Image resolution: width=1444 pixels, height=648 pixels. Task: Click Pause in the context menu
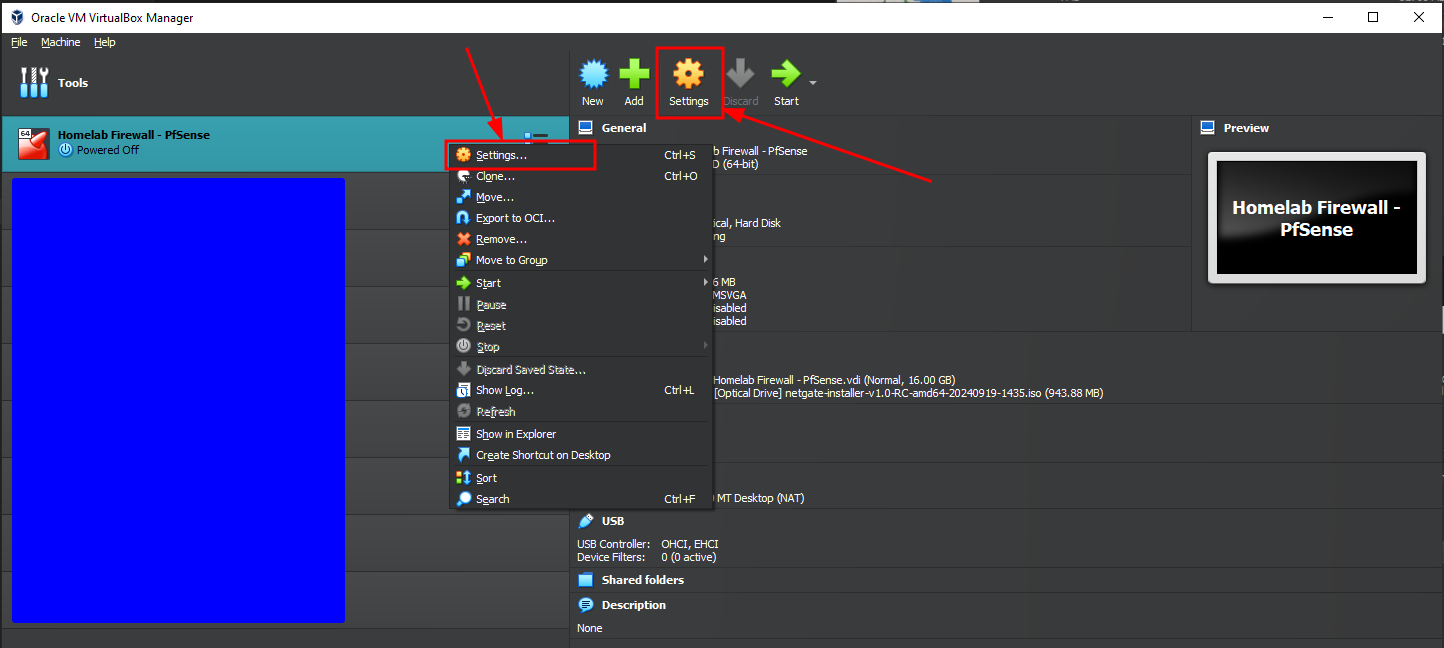(581, 304)
